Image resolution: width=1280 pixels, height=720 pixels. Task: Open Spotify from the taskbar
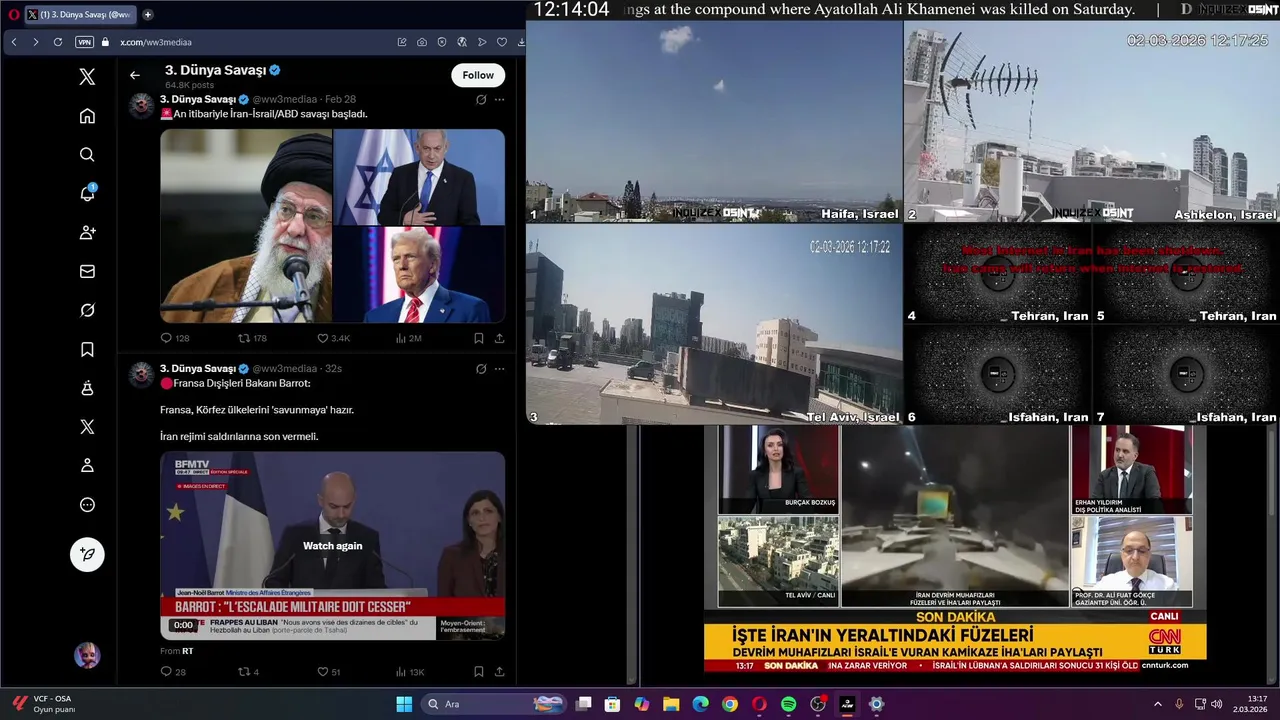pyautogui.click(x=788, y=704)
